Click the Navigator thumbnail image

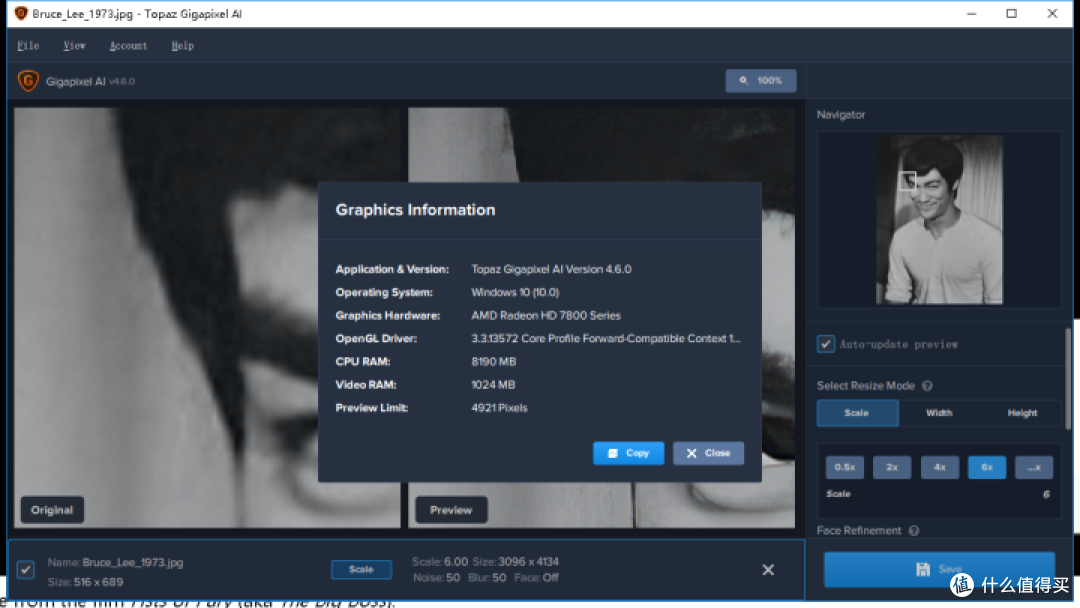point(939,220)
